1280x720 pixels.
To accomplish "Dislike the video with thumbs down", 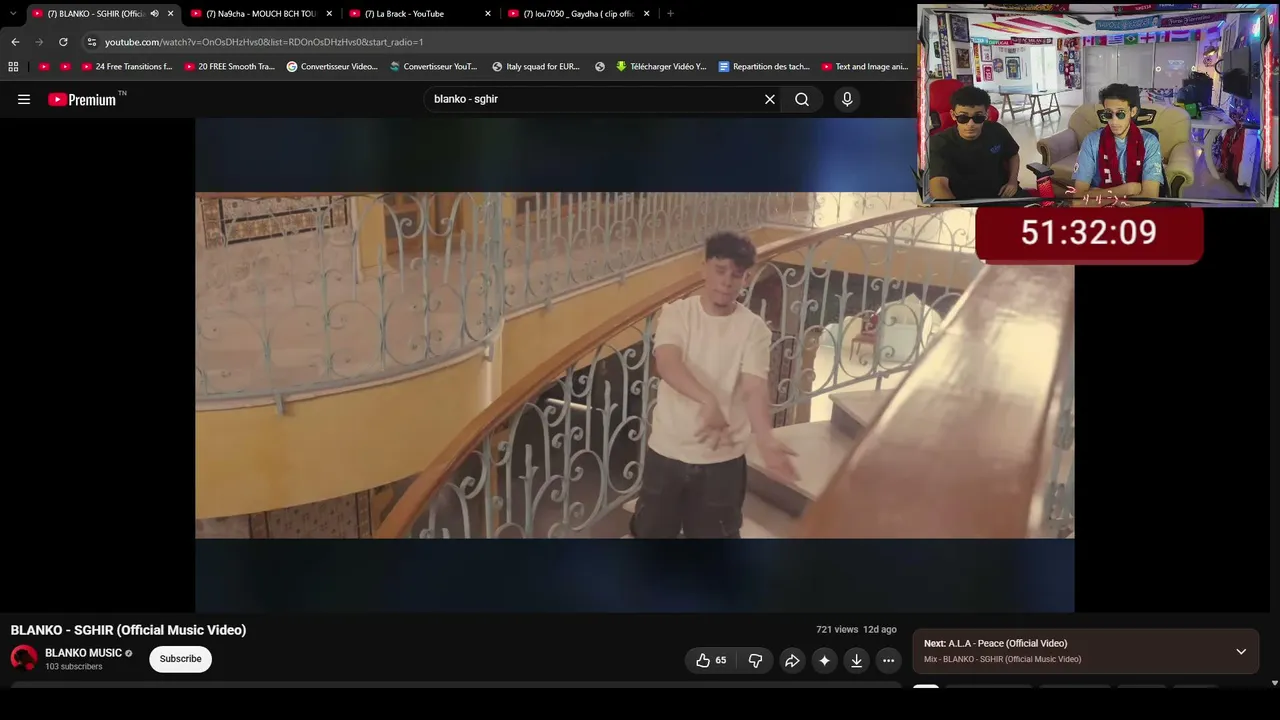I will click(755, 660).
